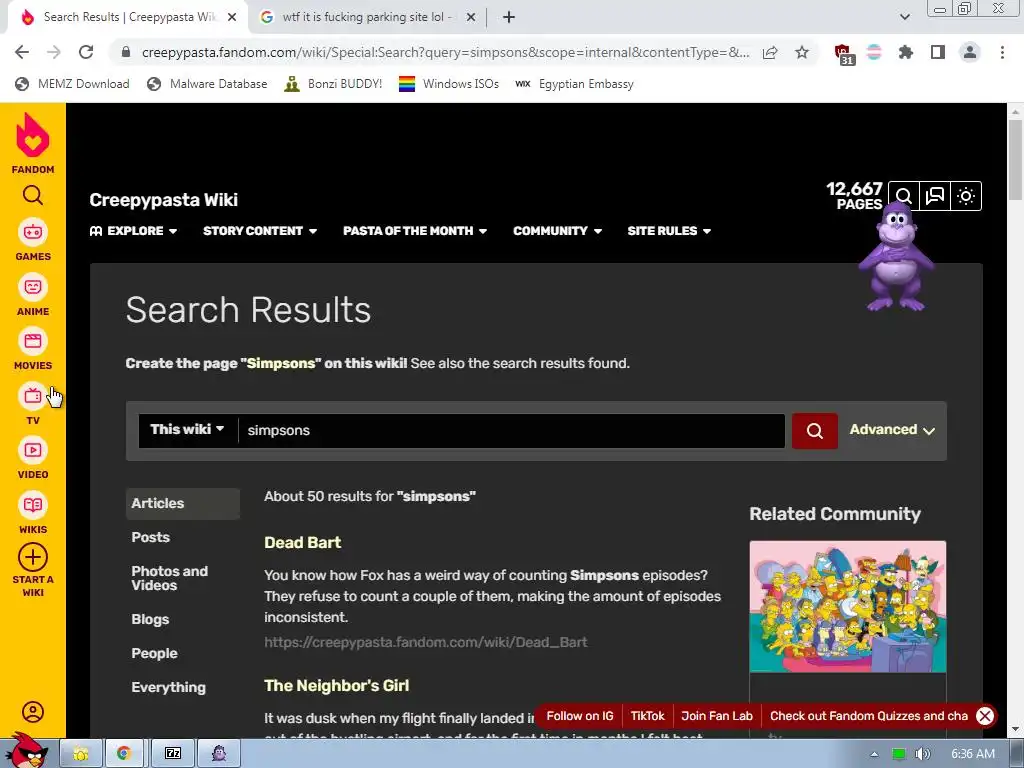This screenshot has height=768, width=1024.
Task: Open the Windows ISOs bookmark
Action: tap(449, 84)
